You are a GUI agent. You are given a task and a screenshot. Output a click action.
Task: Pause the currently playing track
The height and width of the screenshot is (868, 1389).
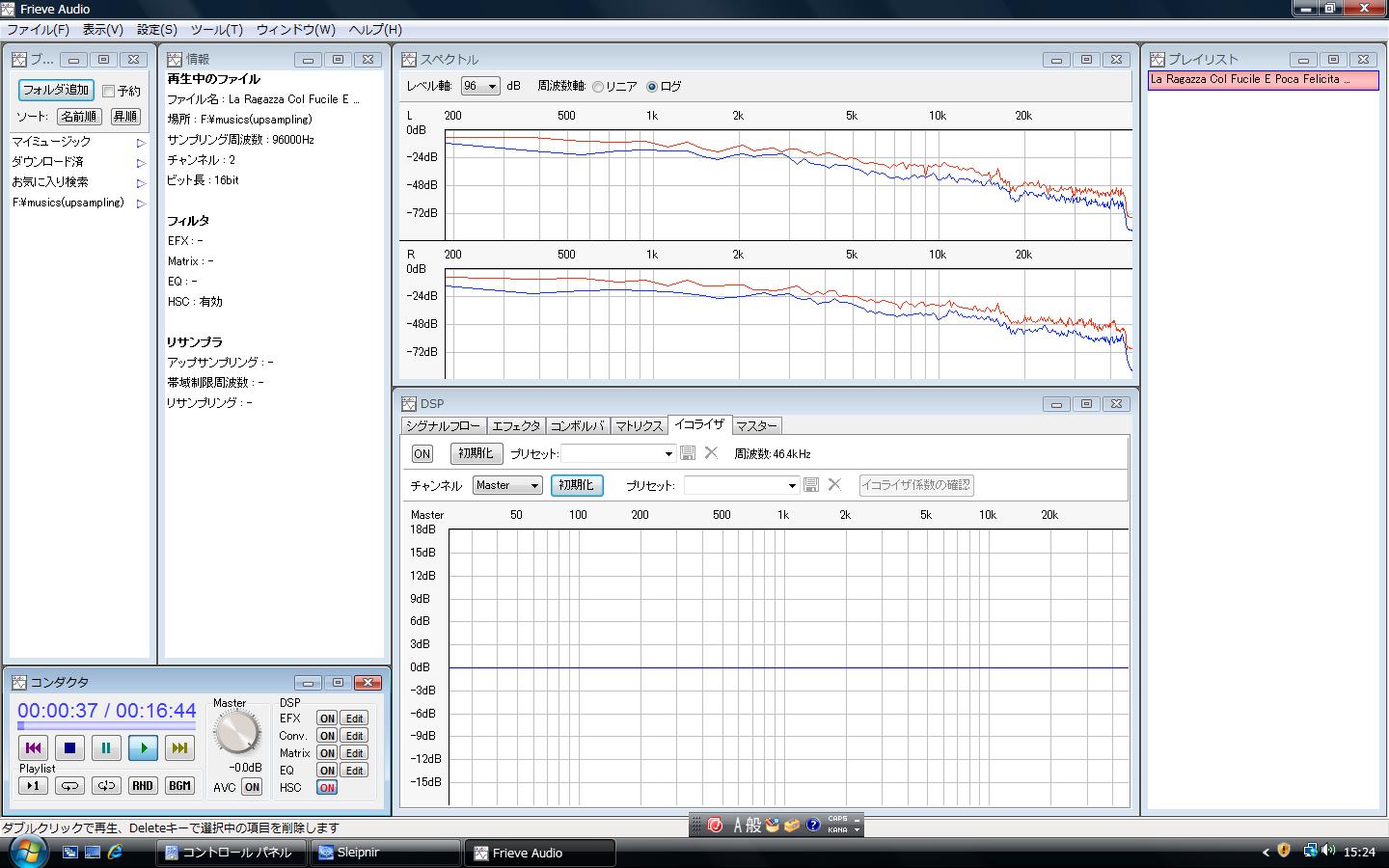(106, 747)
